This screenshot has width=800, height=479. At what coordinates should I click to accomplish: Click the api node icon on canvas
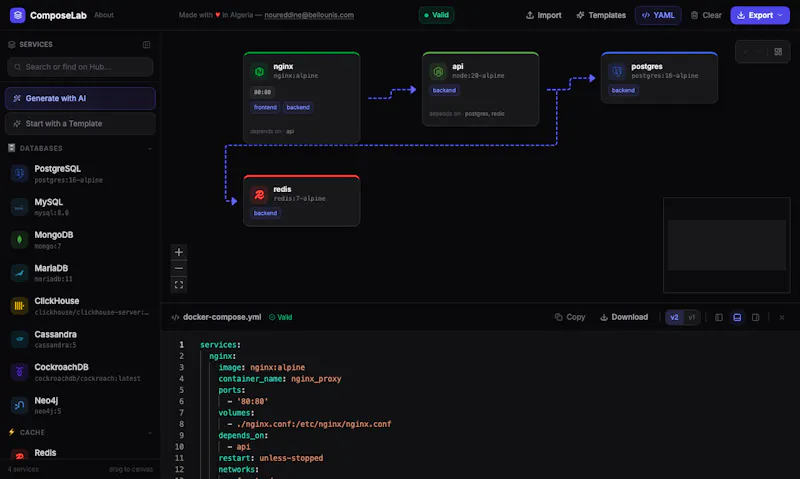tap(438, 71)
